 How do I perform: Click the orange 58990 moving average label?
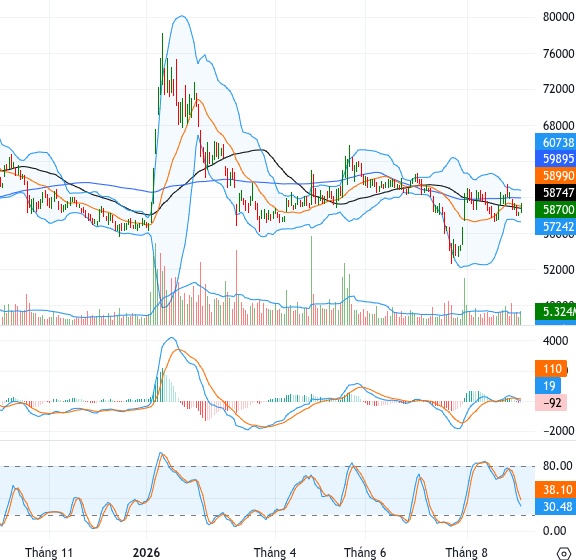[555, 176]
